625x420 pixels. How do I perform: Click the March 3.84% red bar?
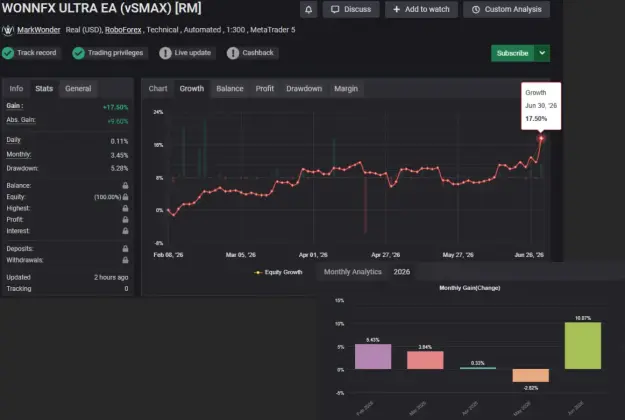[x=425, y=360]
